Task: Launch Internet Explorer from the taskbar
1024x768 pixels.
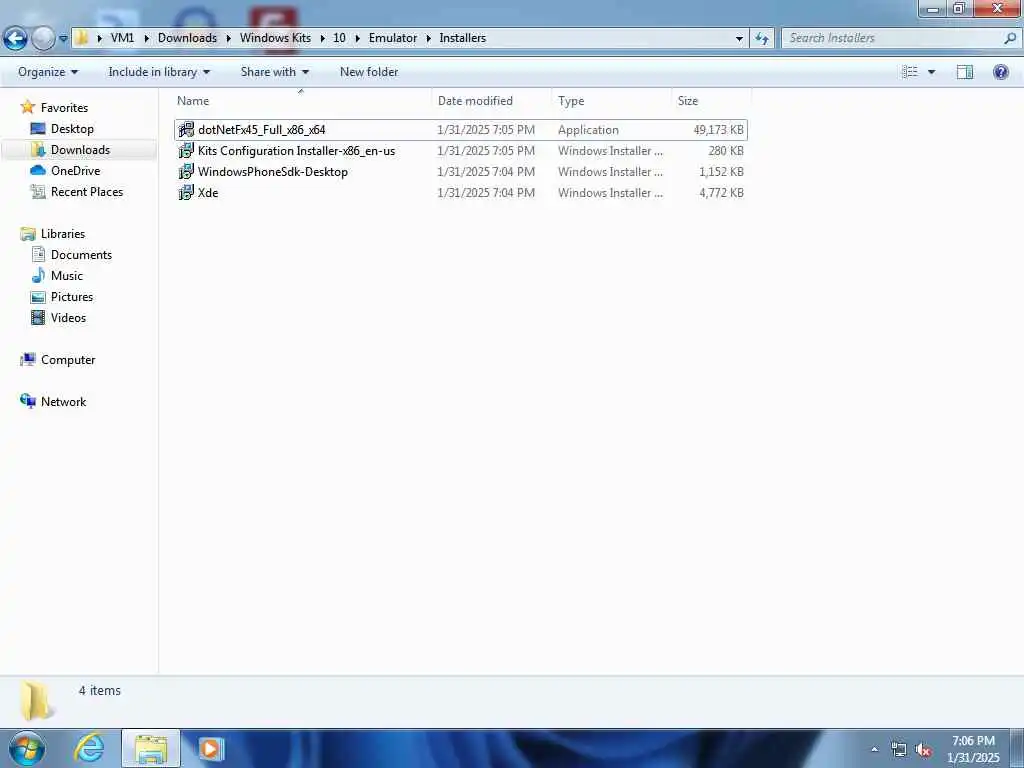Action: pyautogui.click(x=89, y=748)
